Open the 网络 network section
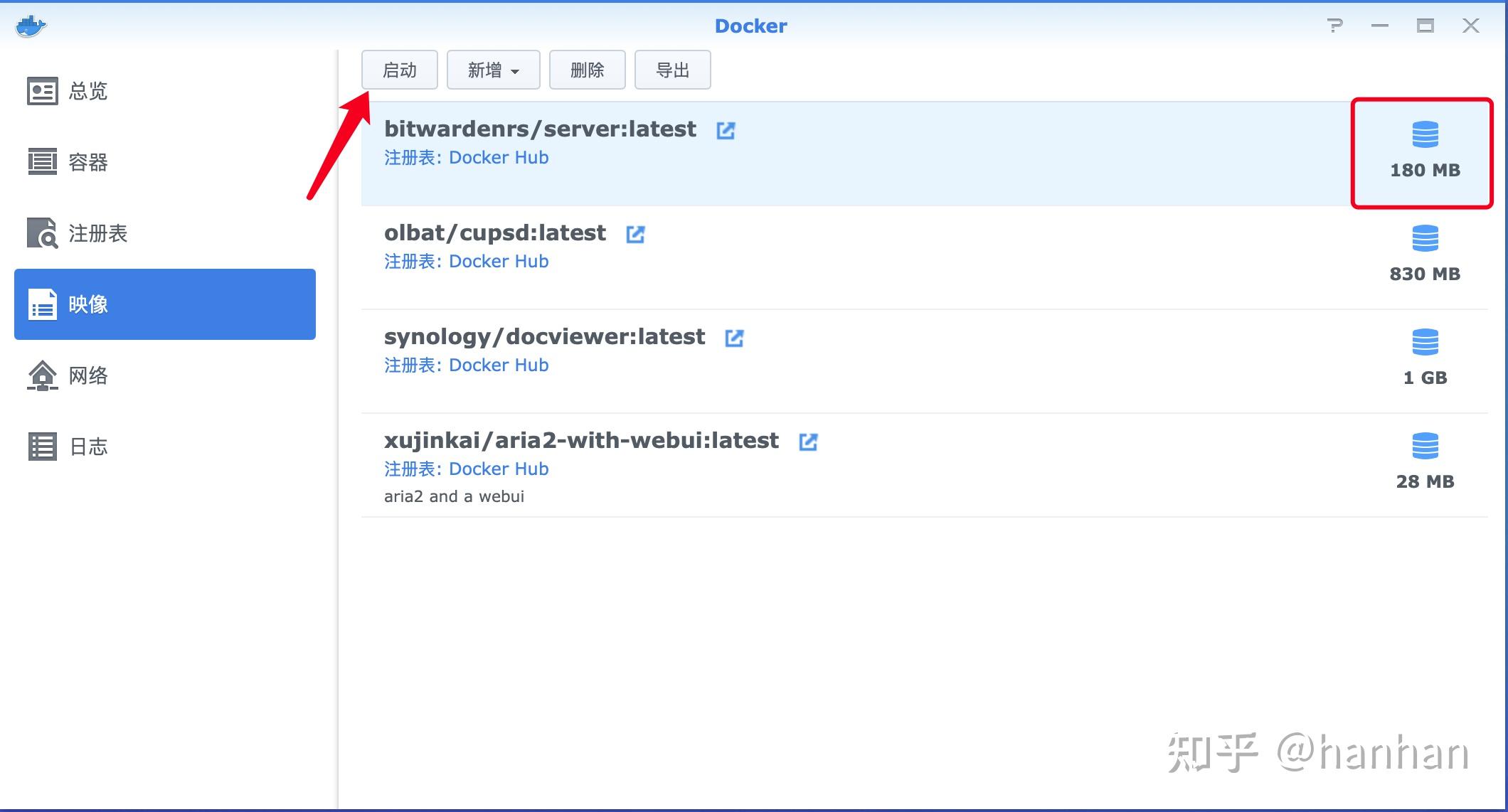Screen dimensions: 1508x812 [x=165, y=375]
